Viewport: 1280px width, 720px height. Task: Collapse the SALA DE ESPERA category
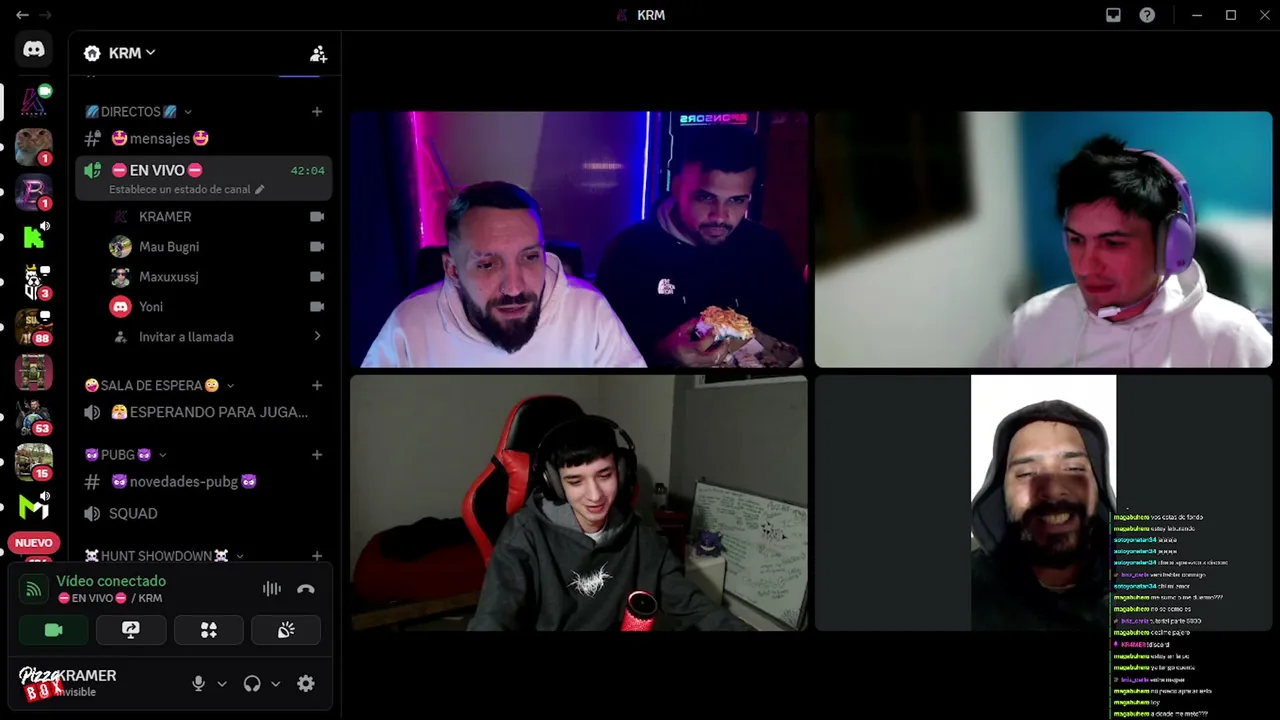[160, 385]
